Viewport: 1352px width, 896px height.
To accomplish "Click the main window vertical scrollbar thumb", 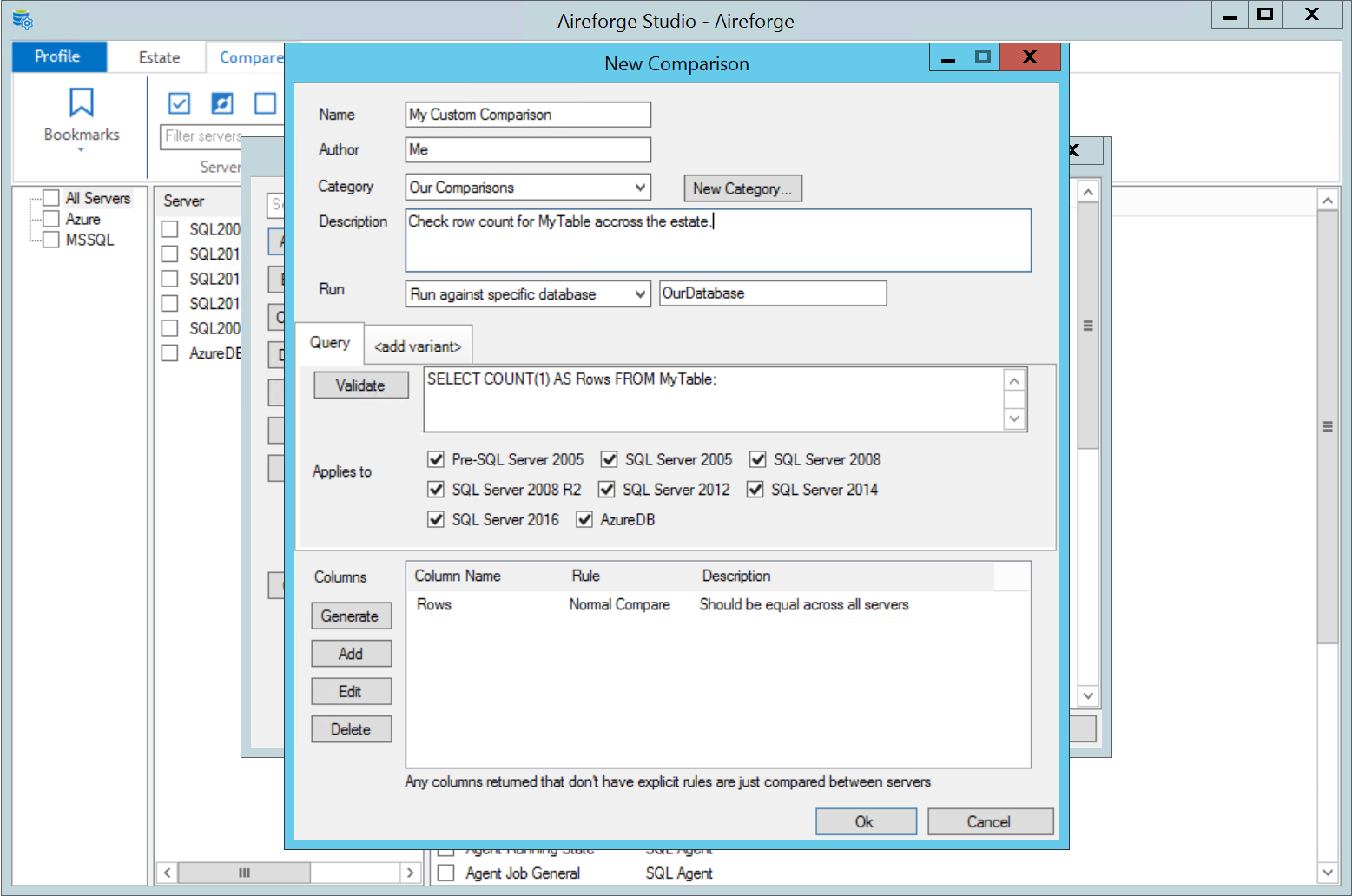I will (x=1327, y=426).
